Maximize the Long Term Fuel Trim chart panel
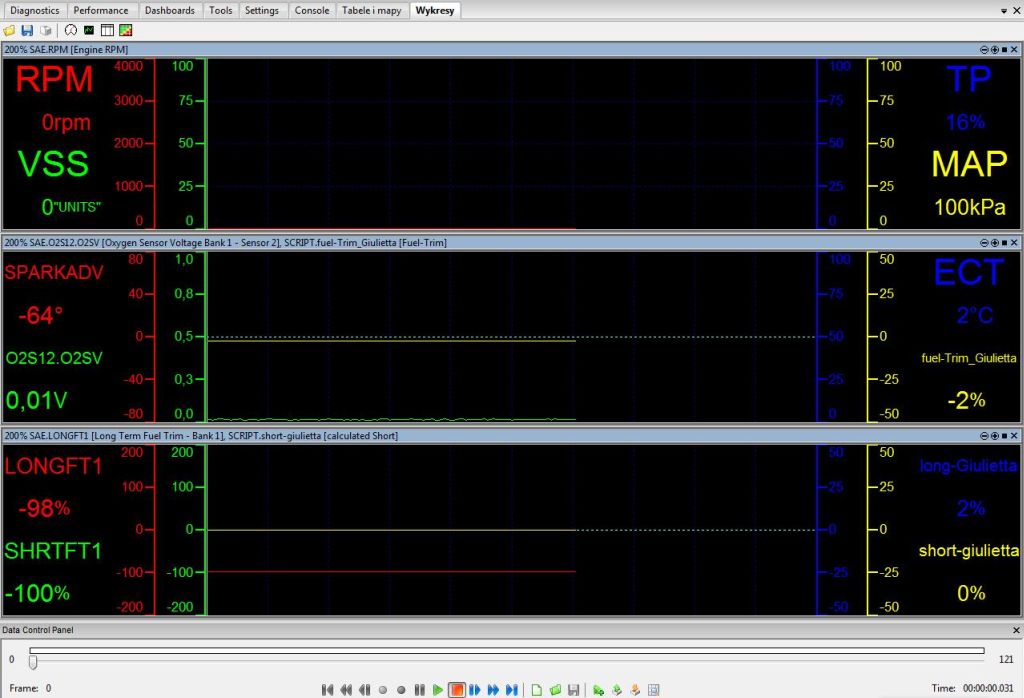This screenshot has height=698, width=1024. click(x=1005, y=436)
